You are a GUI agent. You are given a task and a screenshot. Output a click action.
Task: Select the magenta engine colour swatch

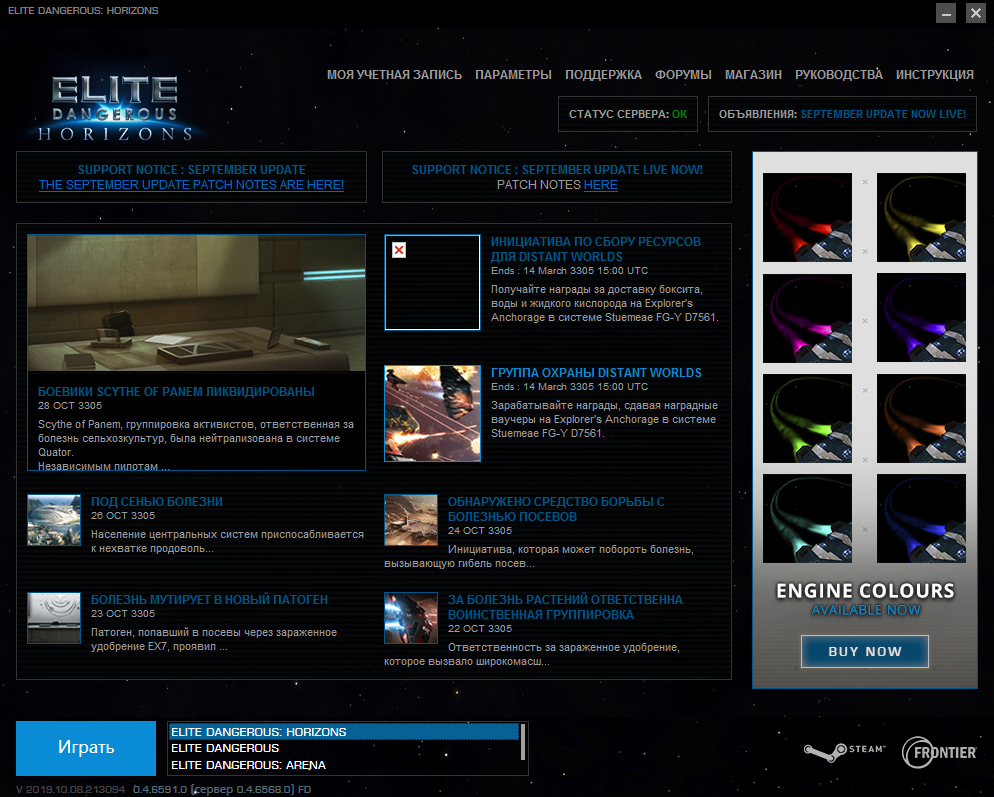pos(807,318)
